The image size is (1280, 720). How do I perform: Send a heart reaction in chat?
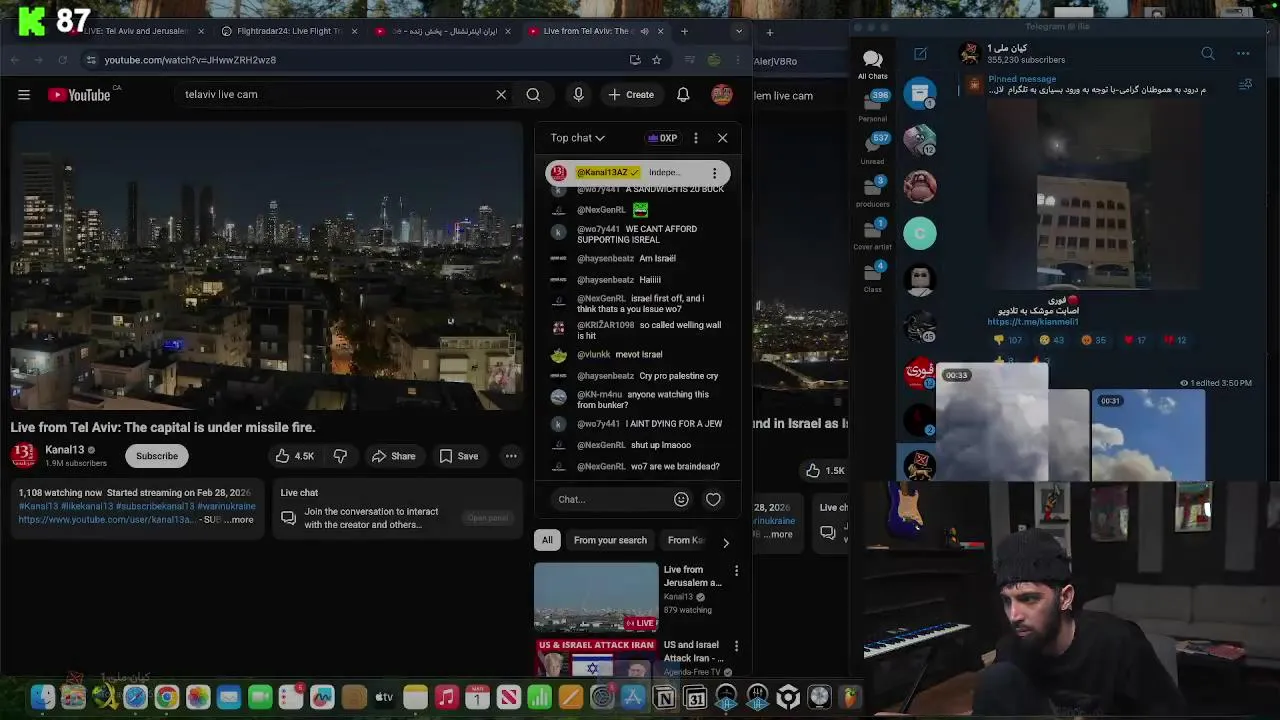tap(713, 499)
